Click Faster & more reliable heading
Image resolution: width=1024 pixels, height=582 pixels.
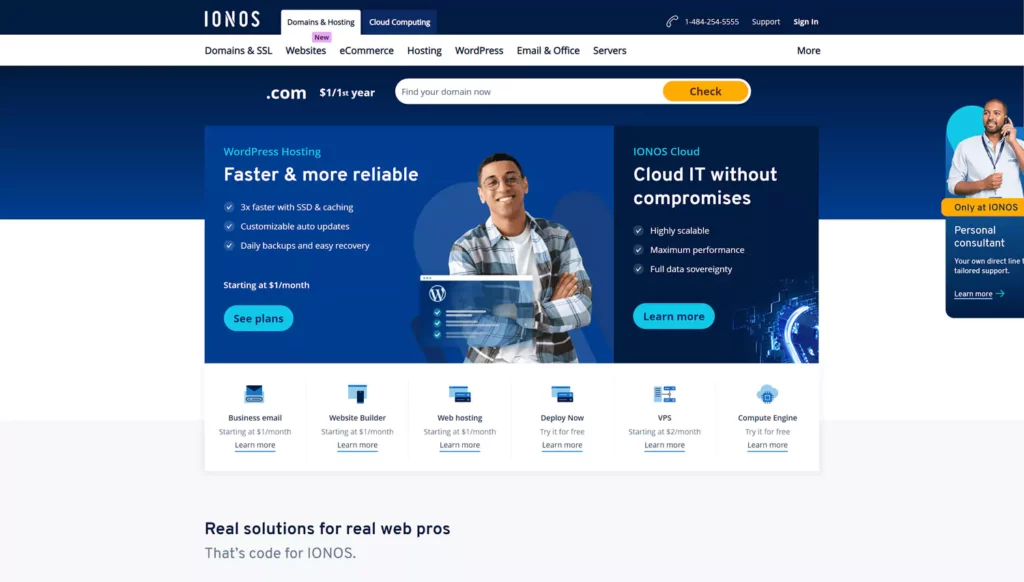(x=321, y=174)
